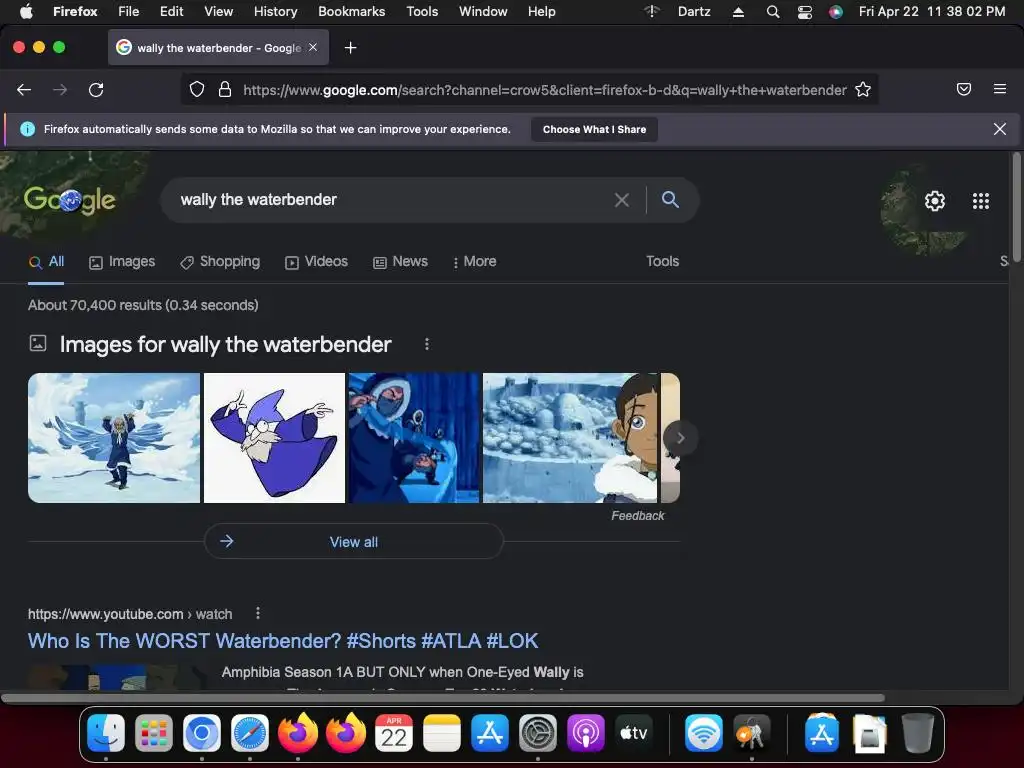Click the Siri icon in the menu bar

click(836, 12)
